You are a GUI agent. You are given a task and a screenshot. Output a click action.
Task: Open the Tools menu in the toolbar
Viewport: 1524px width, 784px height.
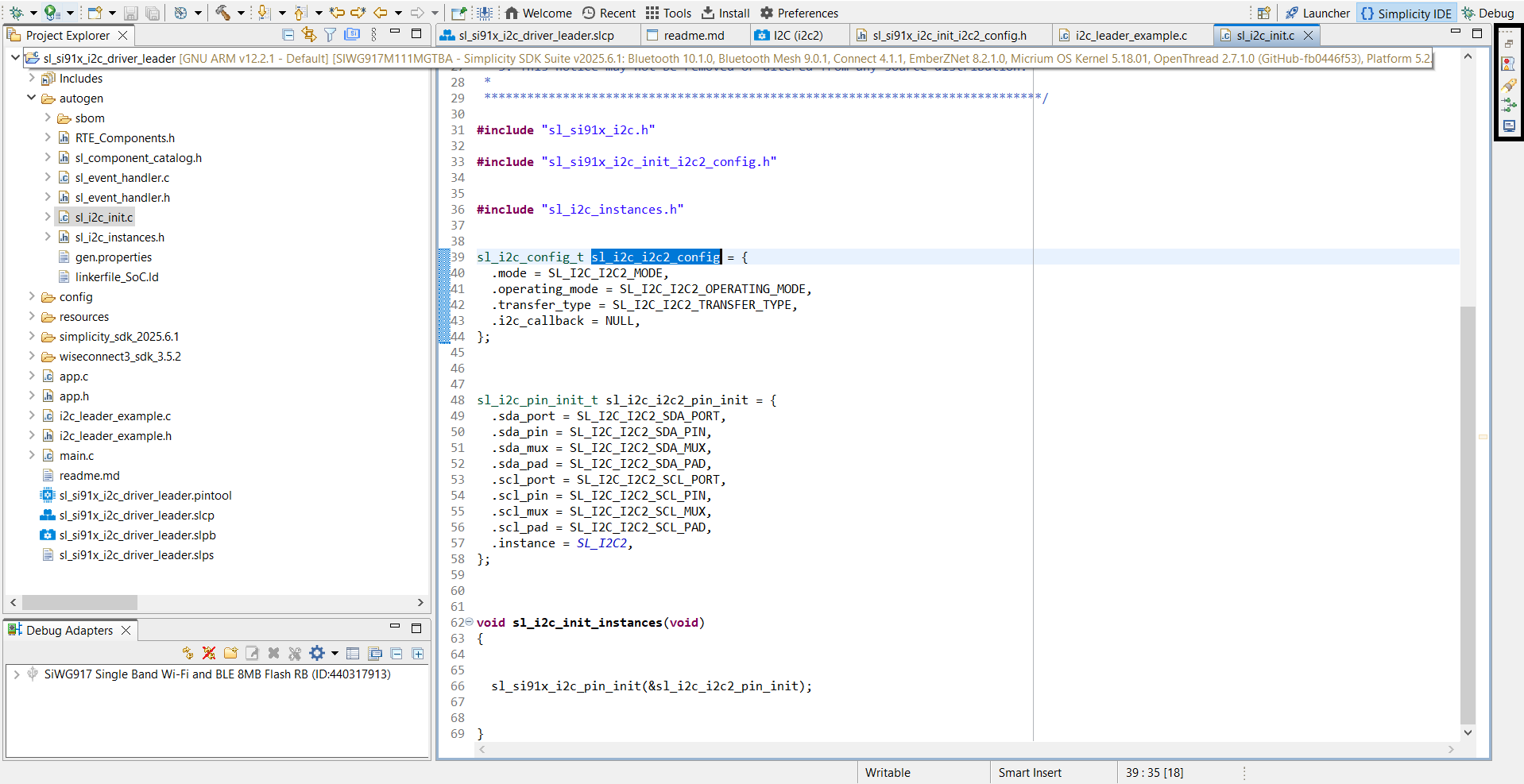[669, 13]
